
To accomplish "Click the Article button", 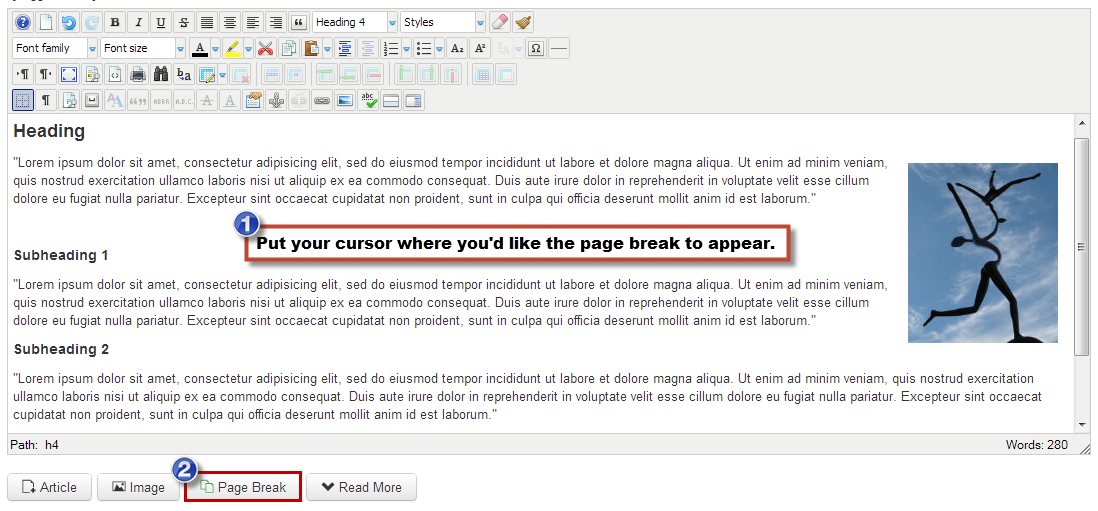I will pyautogui.click(x=50, y=487).
